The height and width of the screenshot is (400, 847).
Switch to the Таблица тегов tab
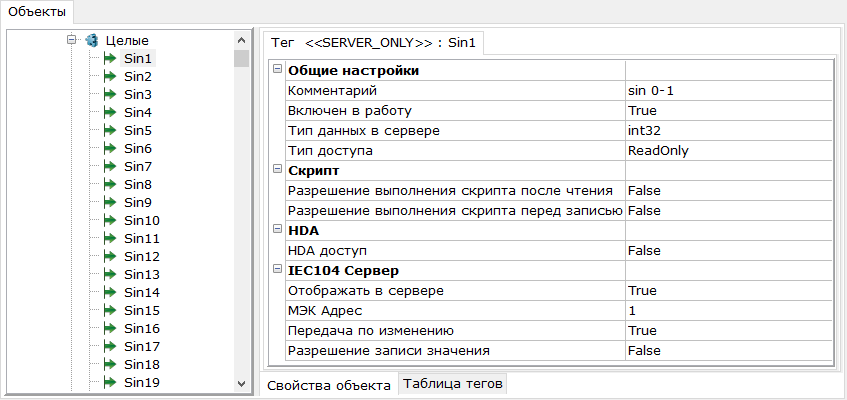(x=453, y=384)
